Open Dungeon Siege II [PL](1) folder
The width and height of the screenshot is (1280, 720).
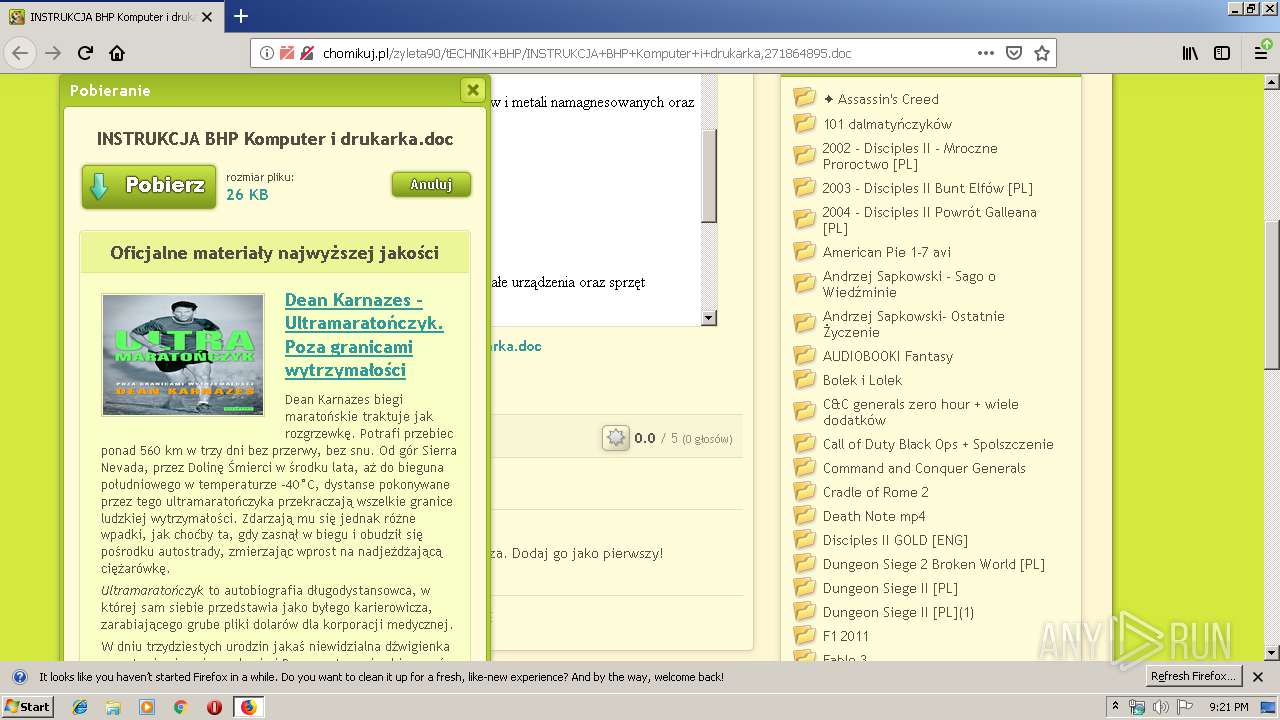coord(898,612)
